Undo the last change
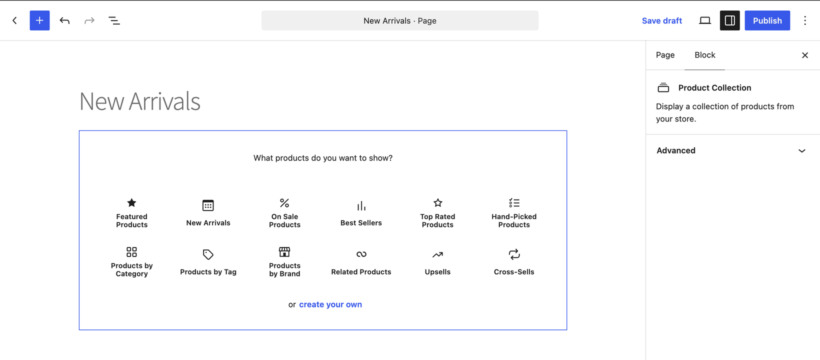The height and width of the screenshot is (360, 820). (x=64, y=20)
